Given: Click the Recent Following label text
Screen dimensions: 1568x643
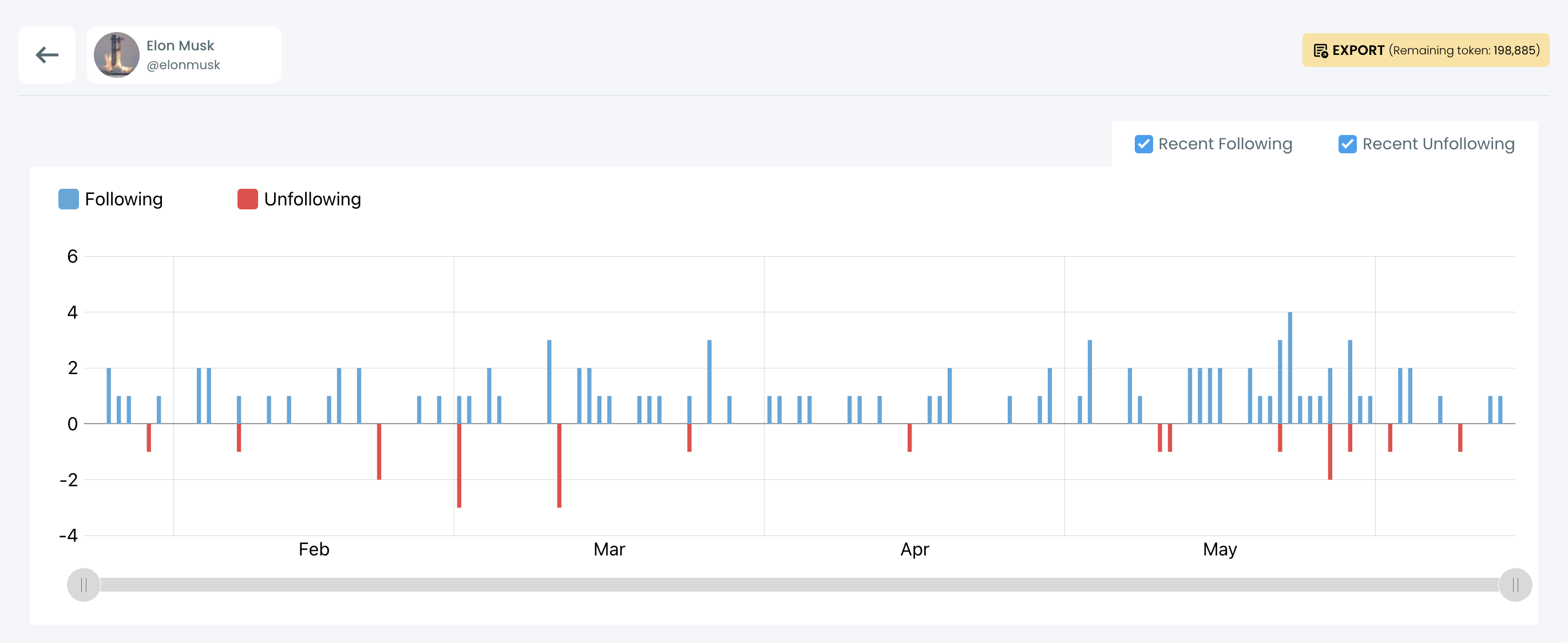Looking at the screenshot, I should [x=1225, y=144].
